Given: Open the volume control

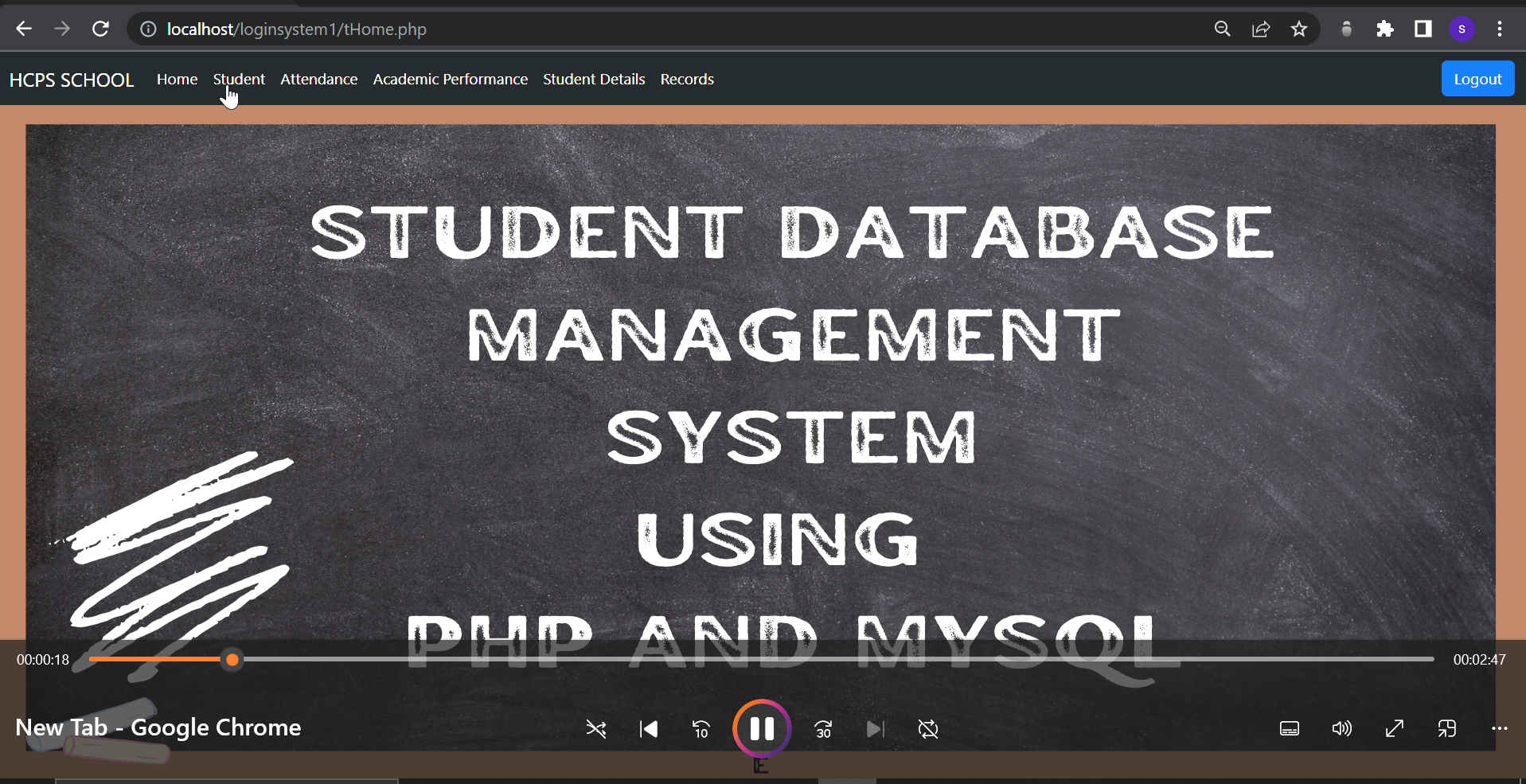Looking at the screenshot, I should (x=1342, y=729).
